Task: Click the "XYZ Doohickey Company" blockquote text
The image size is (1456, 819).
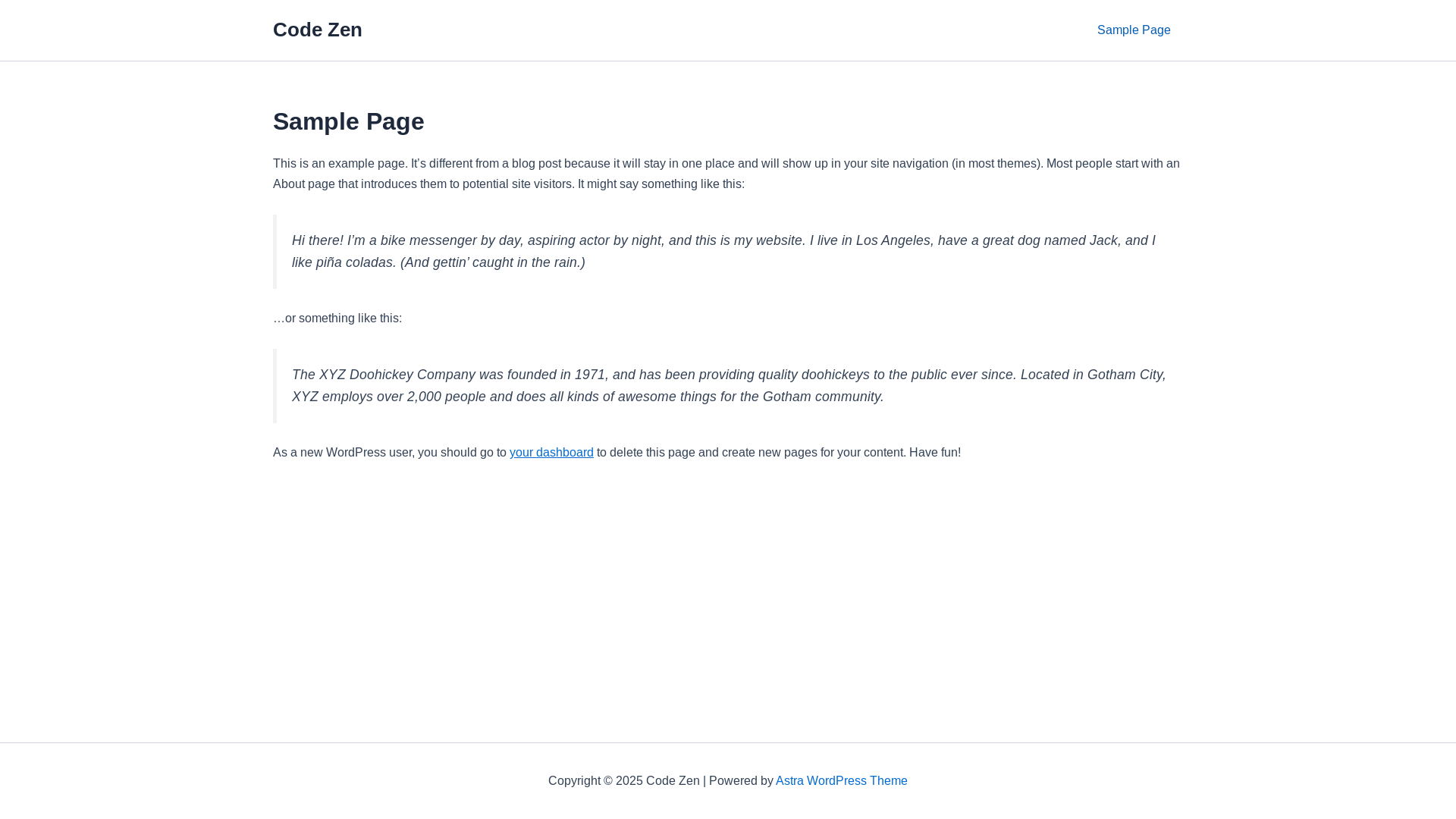Action: [x=729, y=386]
